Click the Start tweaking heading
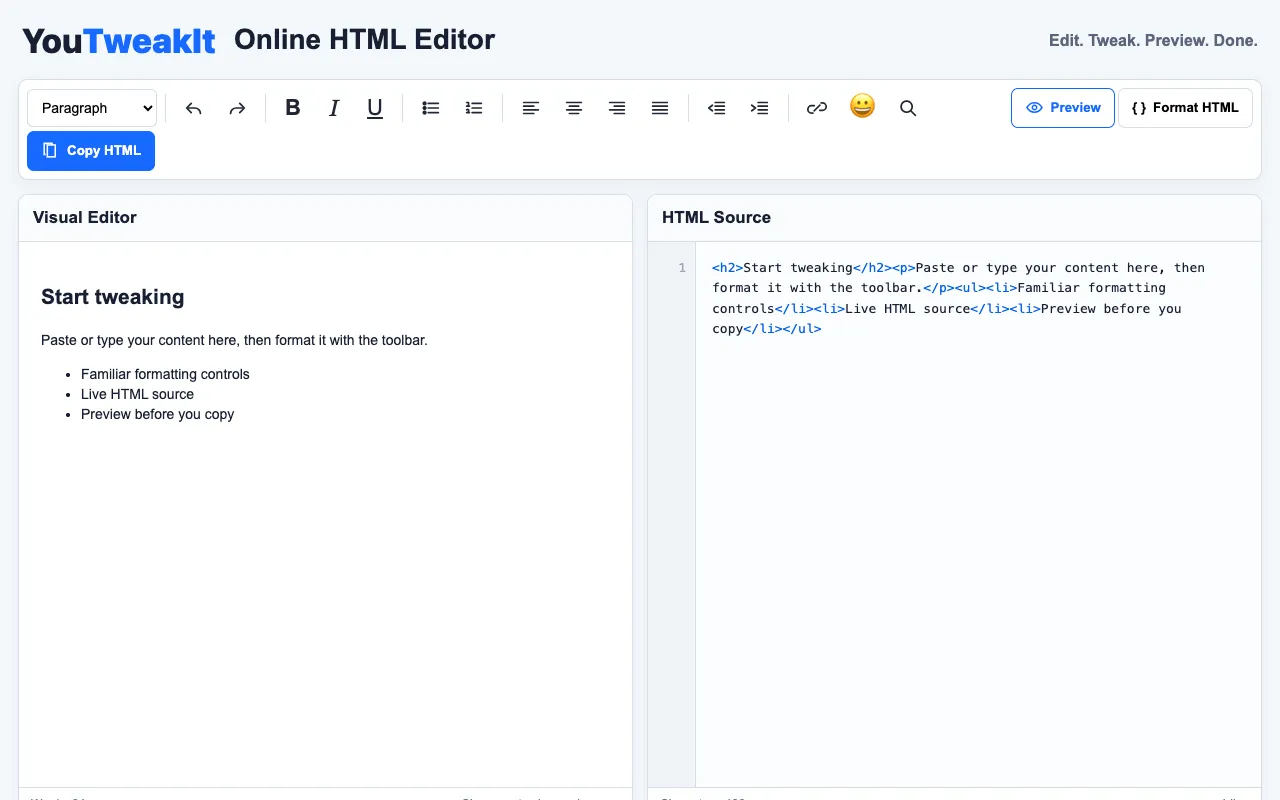The image size is (1280, 800). 113,297
